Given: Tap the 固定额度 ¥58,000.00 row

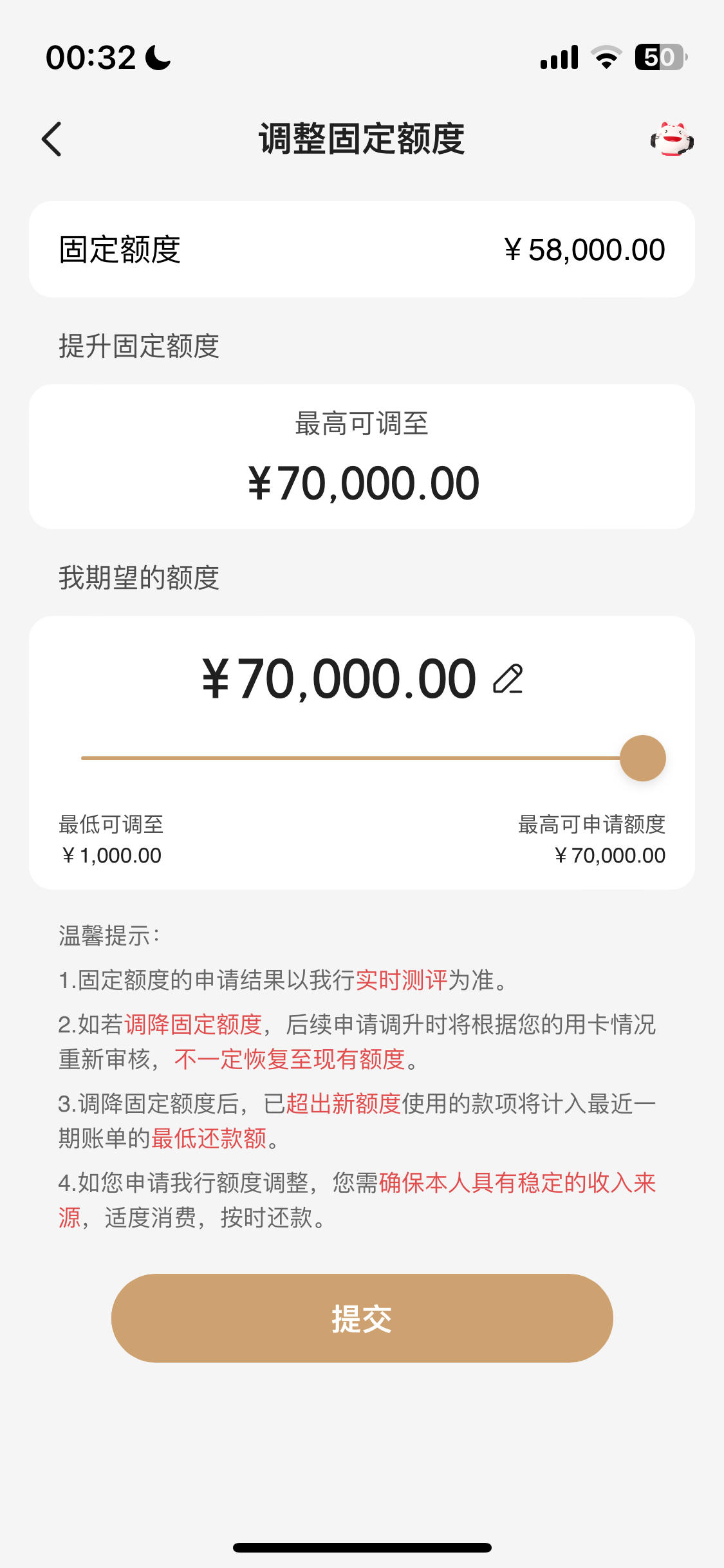Looking at the screenshot, I should coord(362,249).
